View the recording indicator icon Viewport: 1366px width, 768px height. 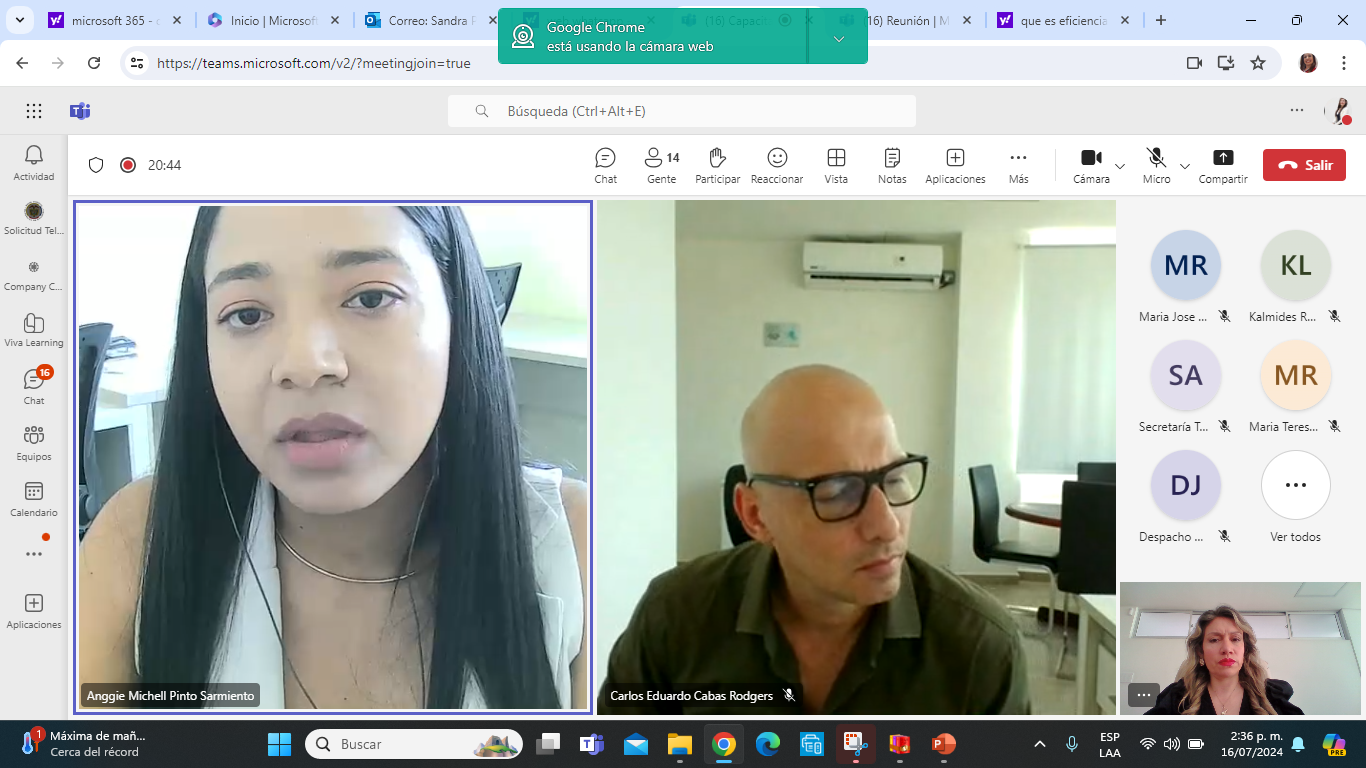[128, 165]
